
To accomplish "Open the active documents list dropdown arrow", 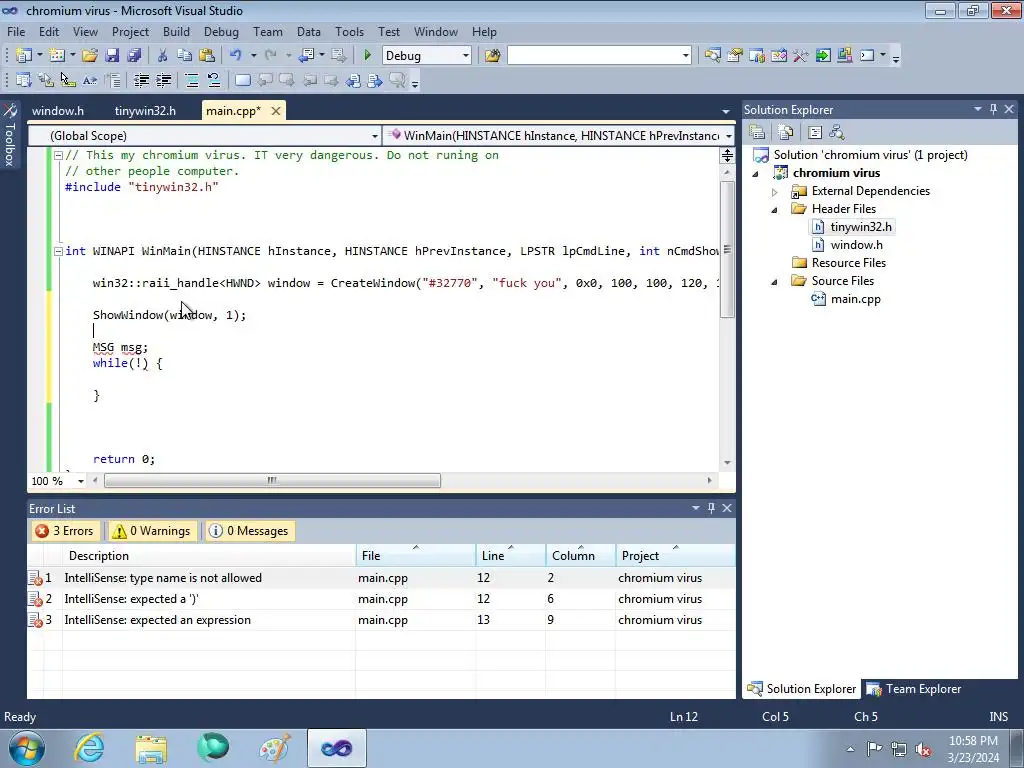I will [726, 112].
